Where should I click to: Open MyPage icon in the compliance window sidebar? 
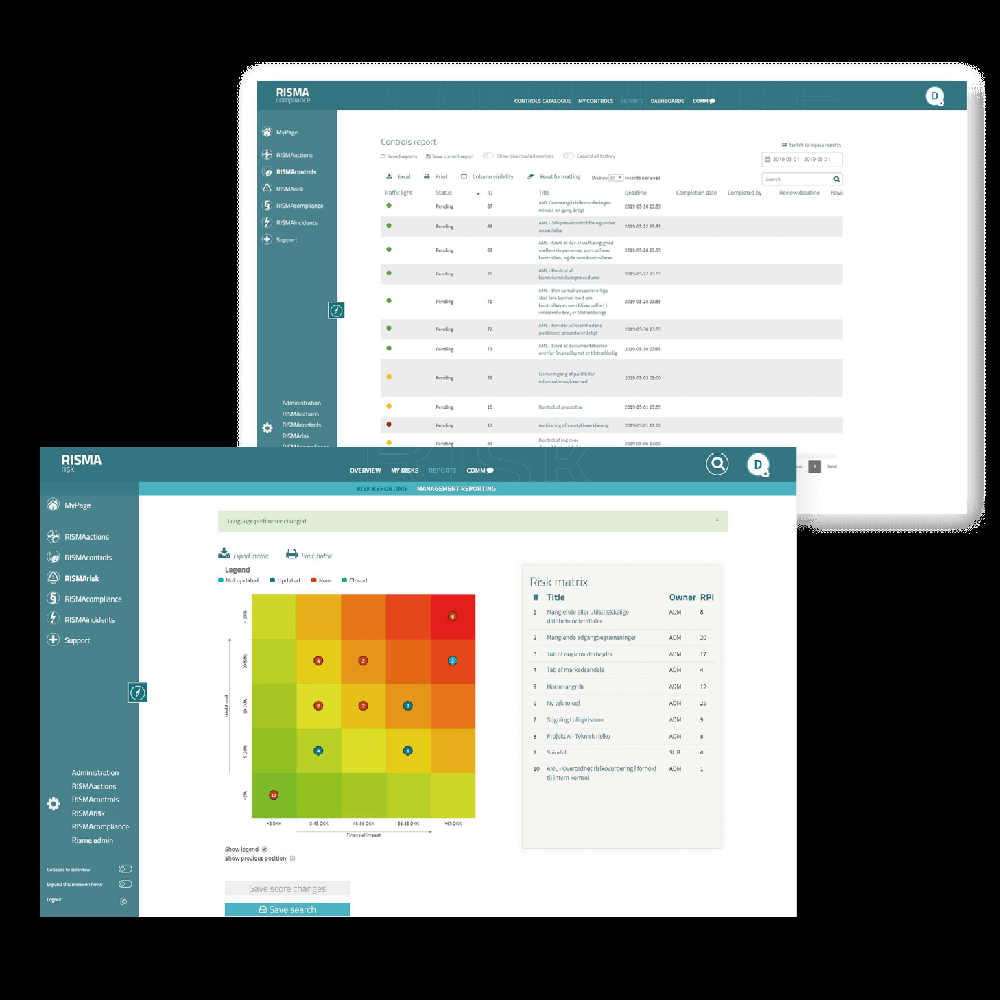[x=267, y=132]
